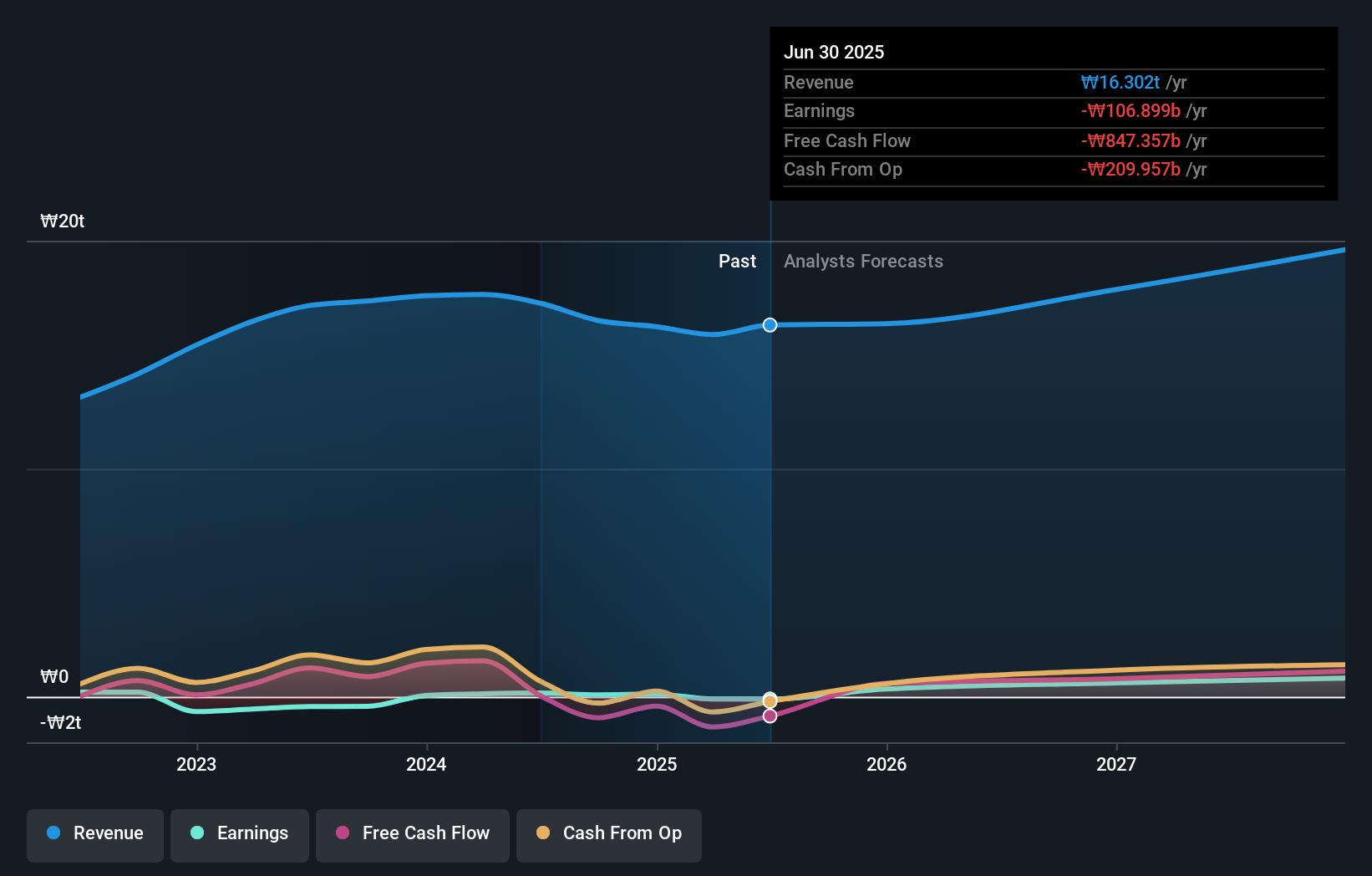Toggle the Earnings series off
This screenshot has width=1372, height=876.
click(240, 833)
